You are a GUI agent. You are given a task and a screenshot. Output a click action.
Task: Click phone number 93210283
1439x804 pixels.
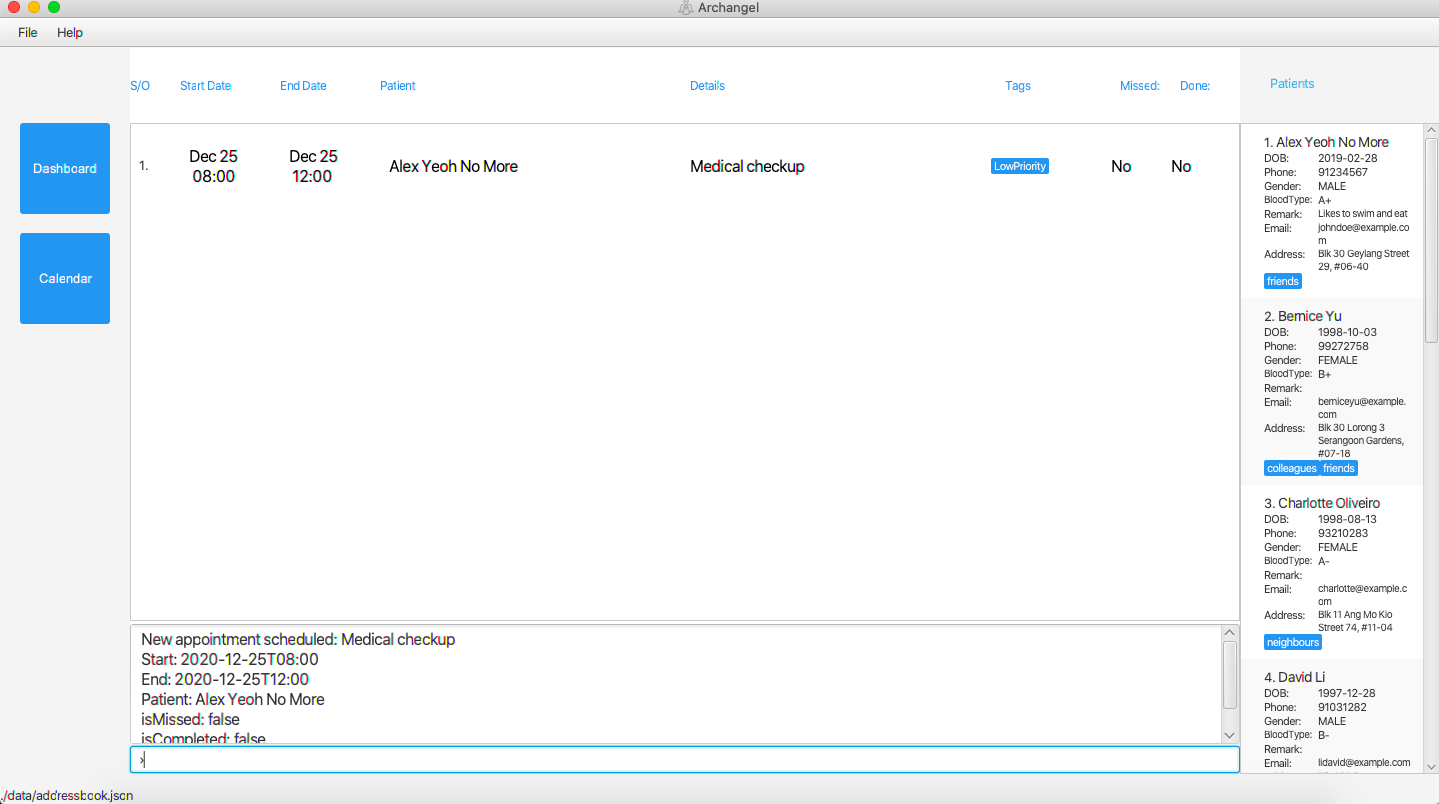tap(1342, 533)
